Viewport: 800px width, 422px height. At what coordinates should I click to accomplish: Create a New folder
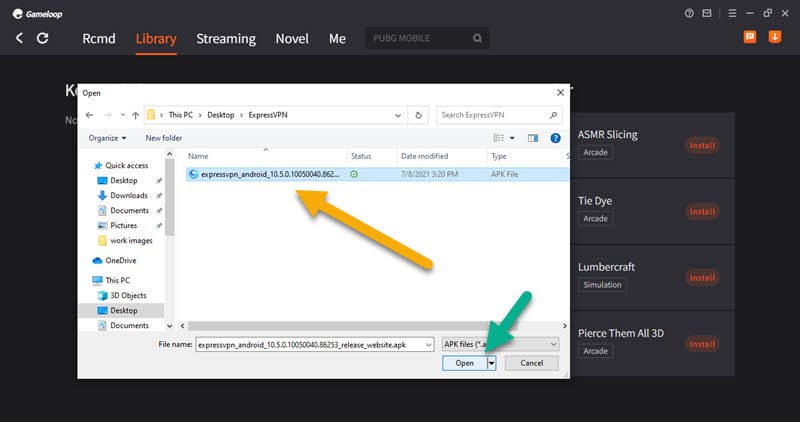[x=163, y=138]
